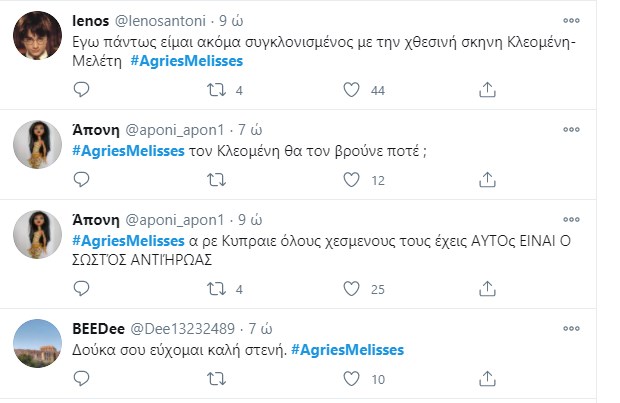Image resolution: width=620 pixels, height=403 pixels.
Task: Retweet Άπονη's tweet about ΑΝΤΙΗΡΩΑΣ
Action: coord(215,290)
